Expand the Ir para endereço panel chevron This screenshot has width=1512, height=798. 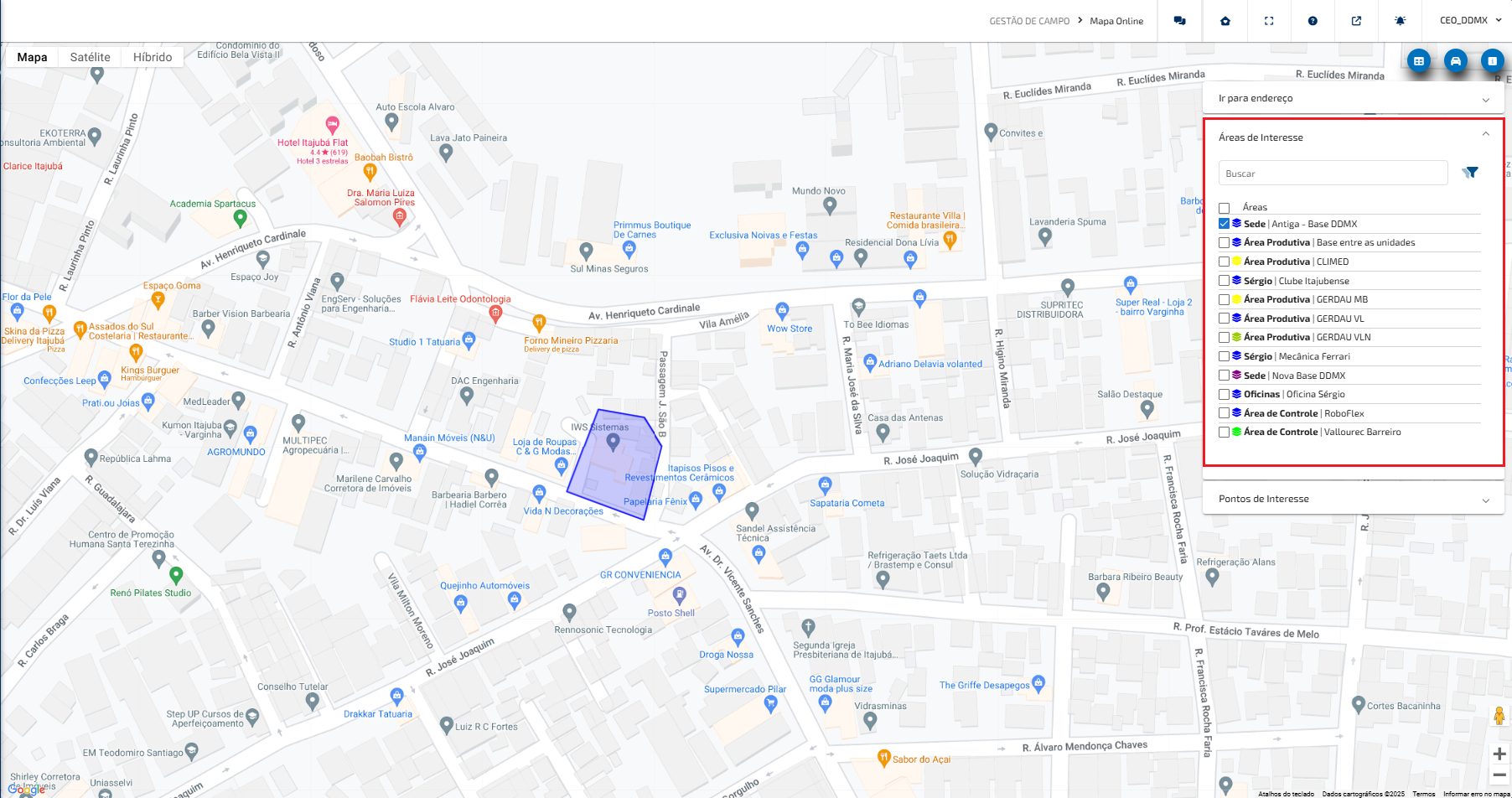pyautogui.click(x=1485, y=99)
